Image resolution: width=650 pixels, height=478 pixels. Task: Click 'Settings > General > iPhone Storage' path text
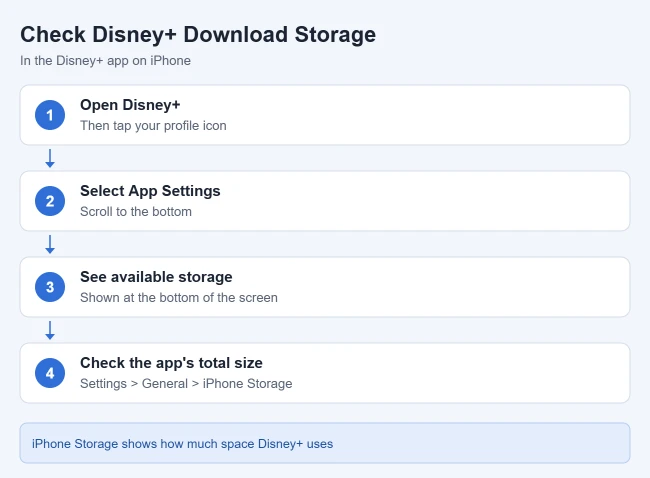tap(186, 383)
